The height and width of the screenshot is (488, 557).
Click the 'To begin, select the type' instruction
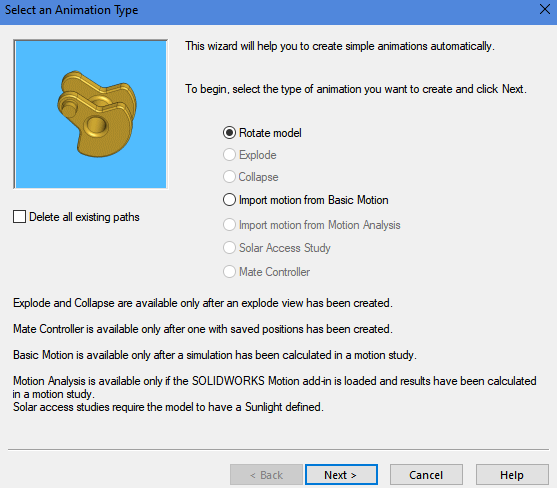(x=356, y=89)
